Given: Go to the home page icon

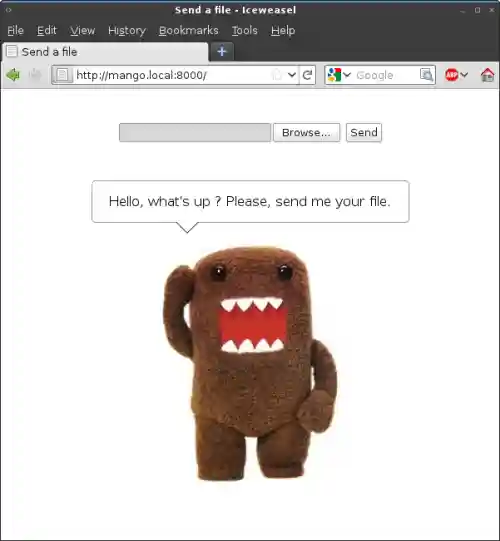Looking at the screenshot, I should [x=487, y=75].
